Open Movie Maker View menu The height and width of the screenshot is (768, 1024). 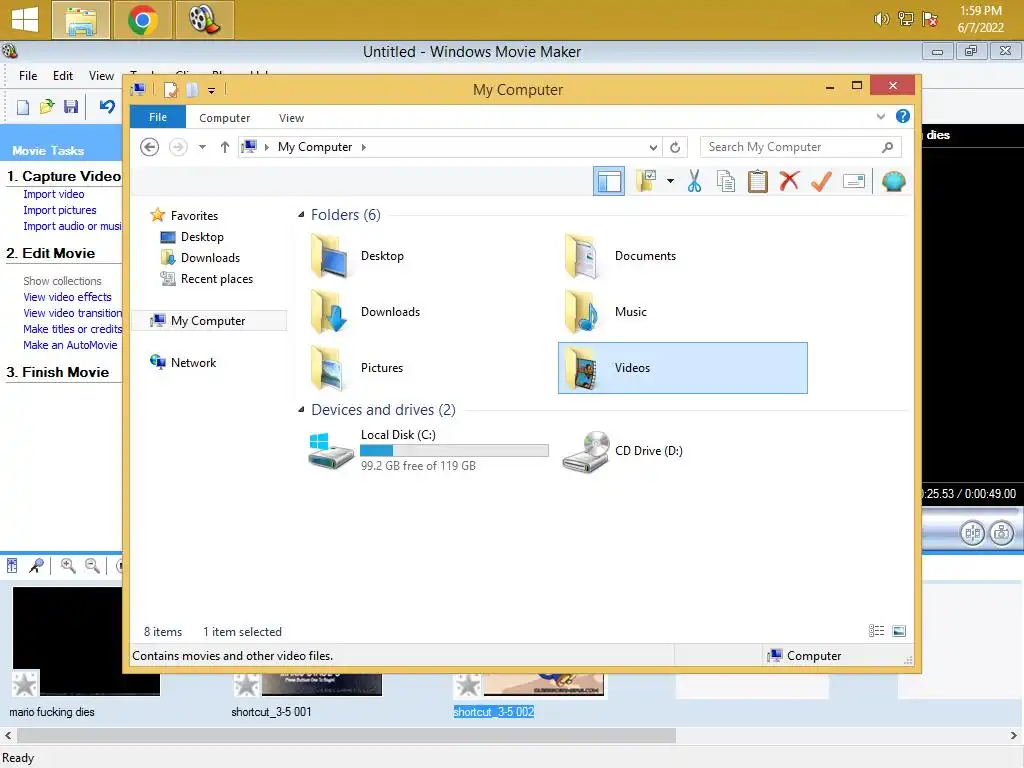coord(101,76)
